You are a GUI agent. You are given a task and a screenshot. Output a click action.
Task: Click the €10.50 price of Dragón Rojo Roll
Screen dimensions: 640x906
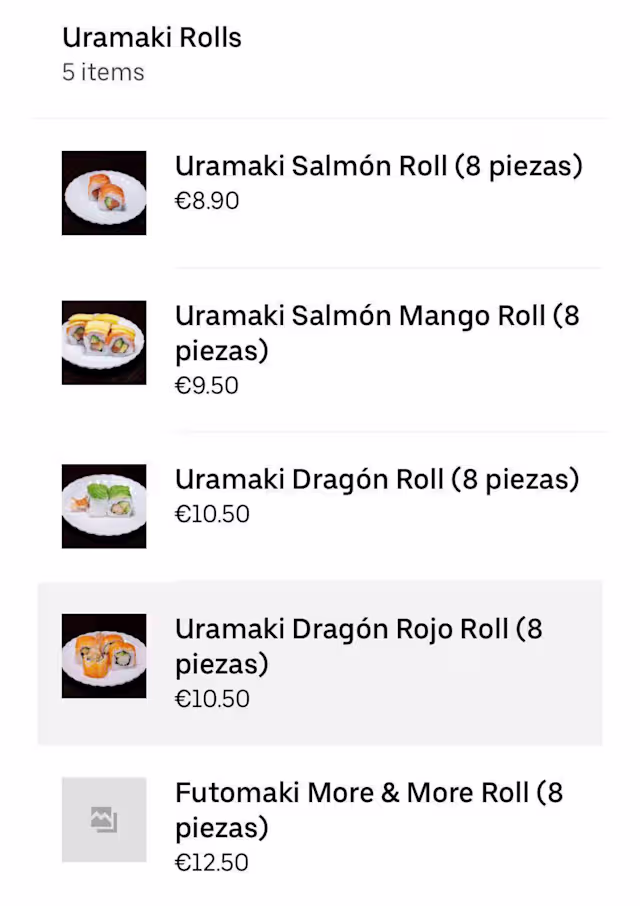(x=213, y=699)
